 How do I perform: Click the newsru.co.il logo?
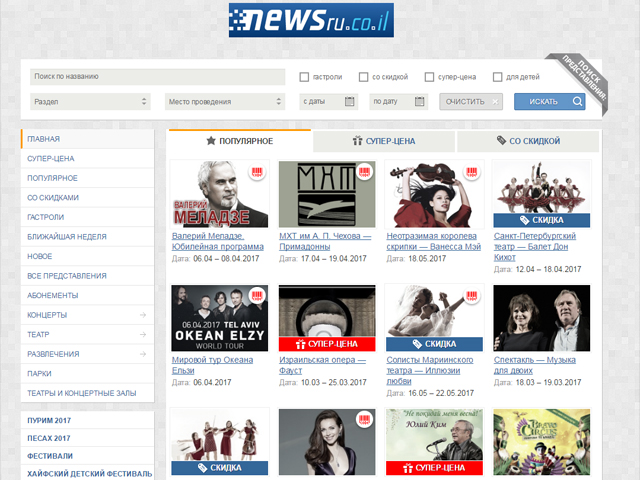click(311, 20)
